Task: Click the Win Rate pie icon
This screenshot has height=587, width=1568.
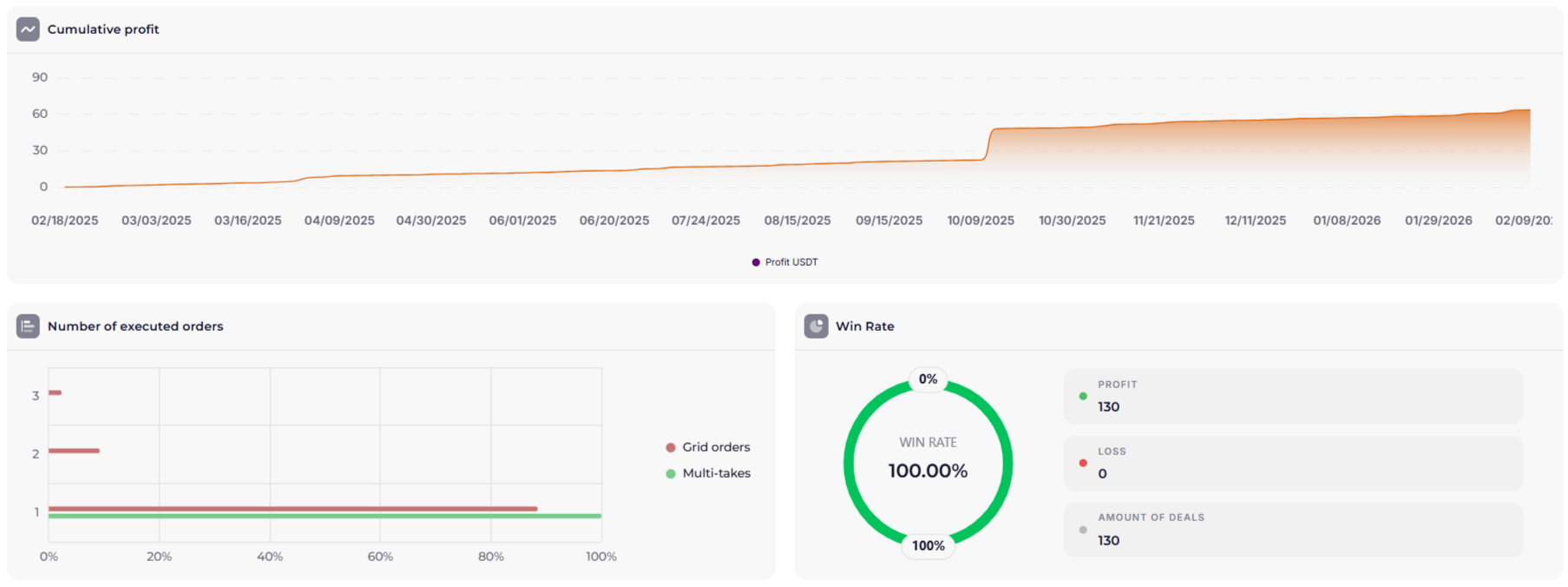Action: click(816, 326)
